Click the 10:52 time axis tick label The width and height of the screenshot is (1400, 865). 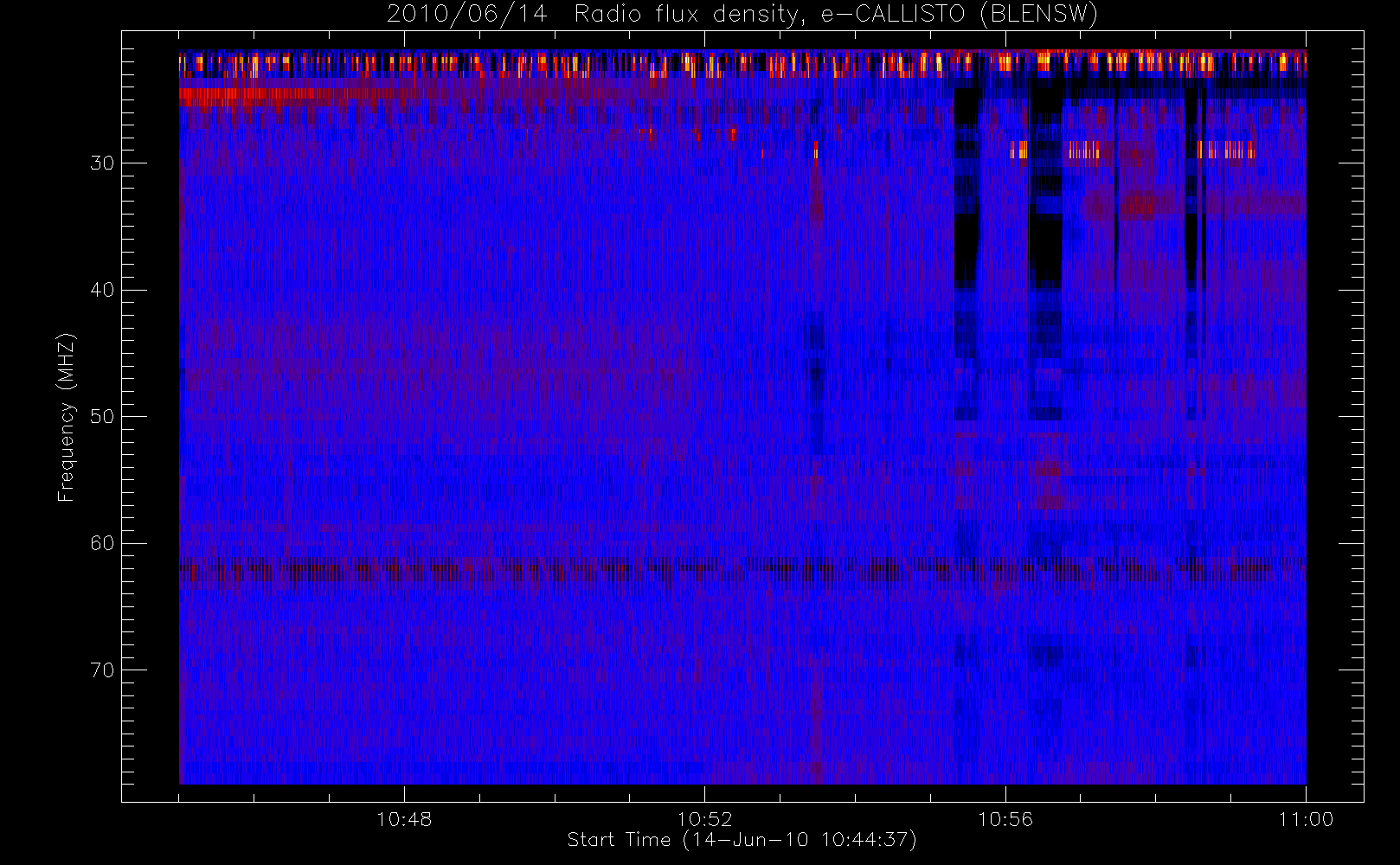[x=704, y=818]
